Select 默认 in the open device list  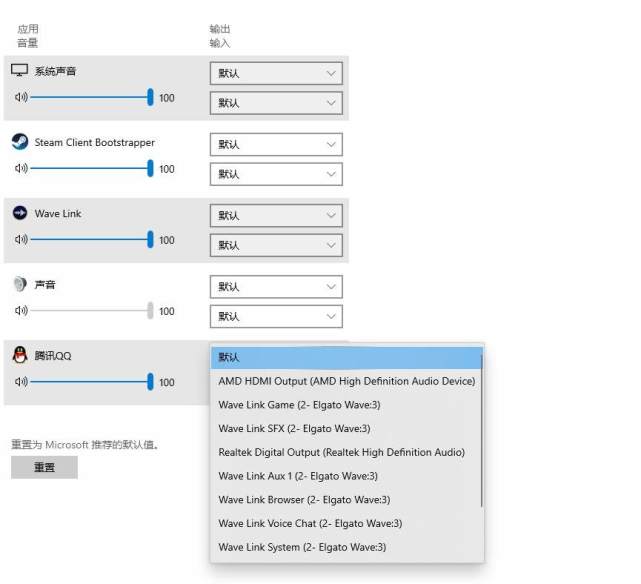click(346, 358)
